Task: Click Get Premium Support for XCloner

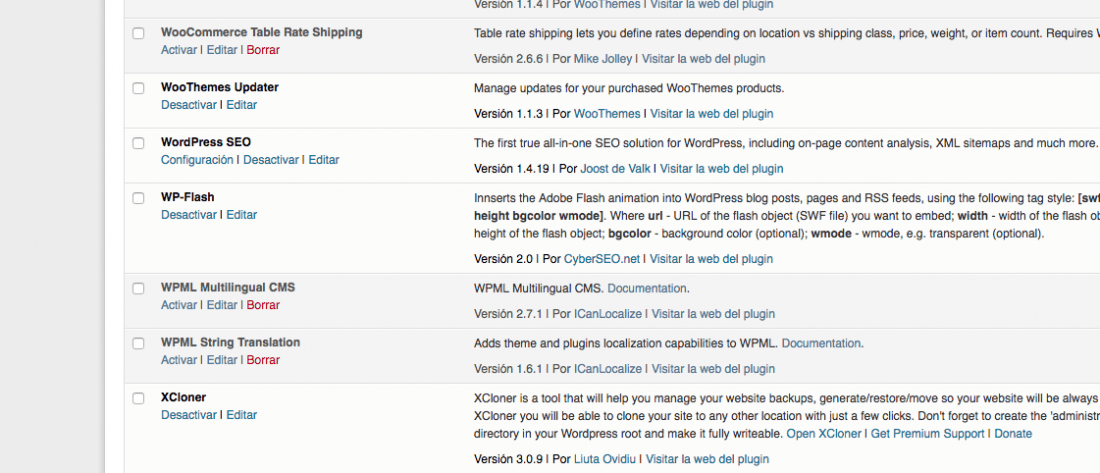Action: pyautogui.click(x=927, y=434)
